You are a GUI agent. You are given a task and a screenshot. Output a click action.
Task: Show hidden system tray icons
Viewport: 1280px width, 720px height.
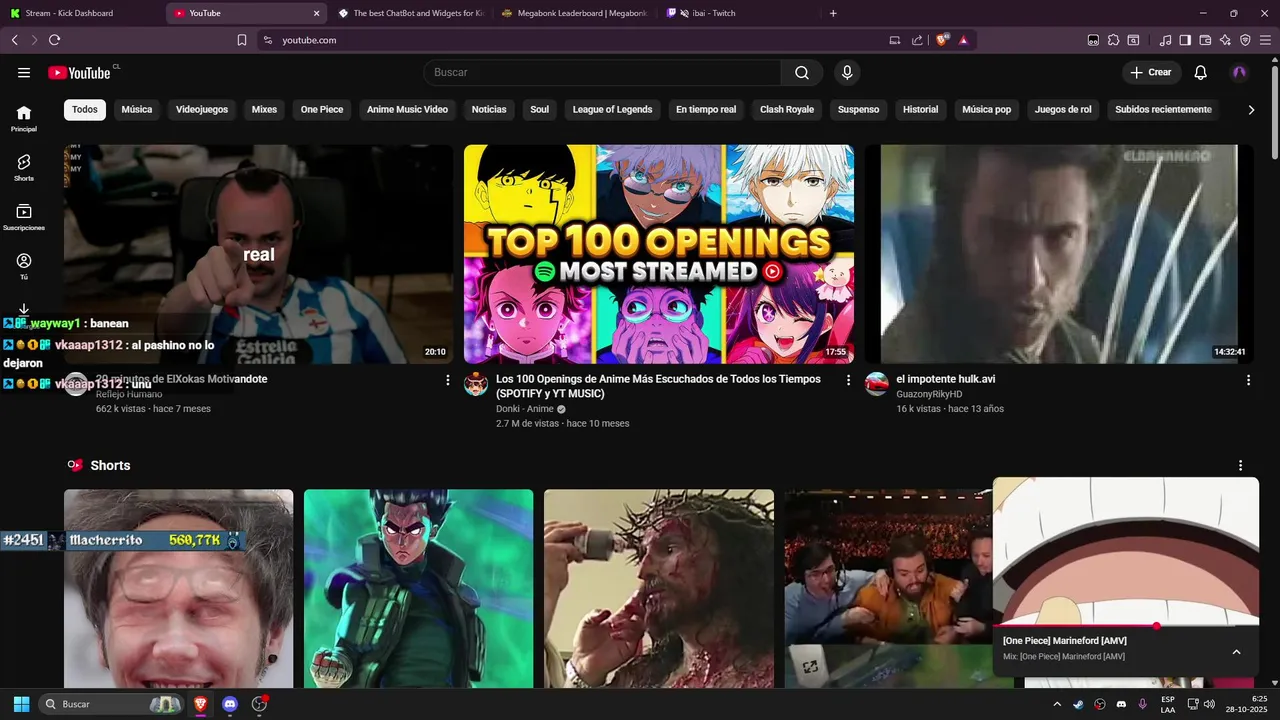(x=1057, y=704)
